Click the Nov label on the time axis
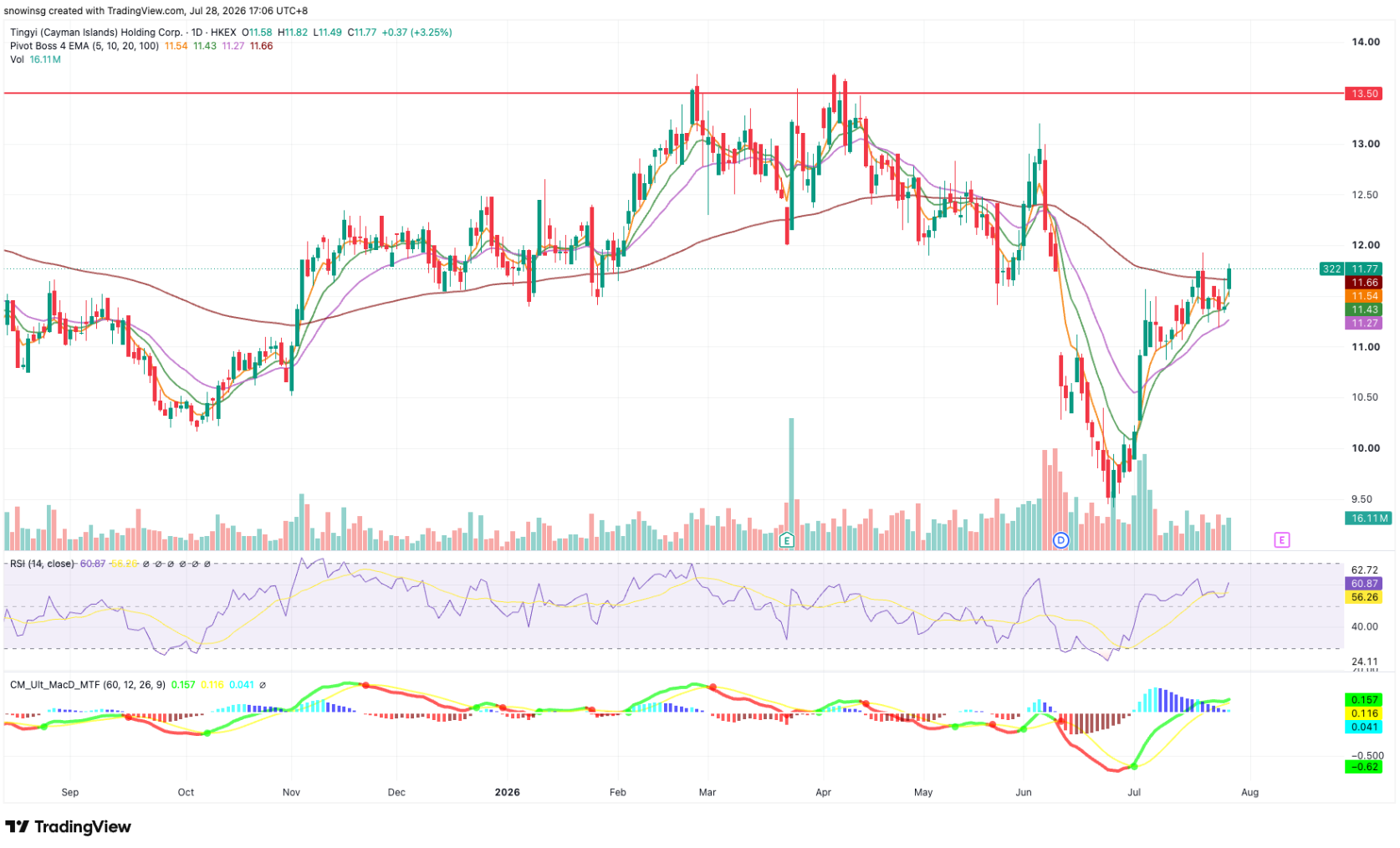 tap(291, 792)
